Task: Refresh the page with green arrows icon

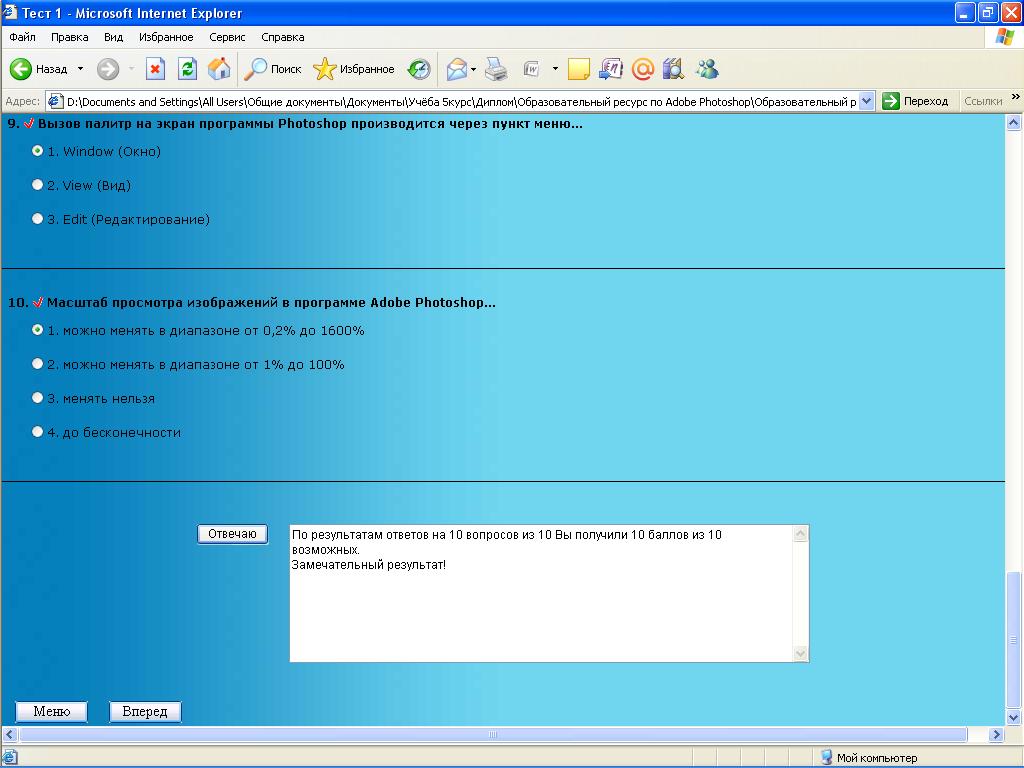Action: tap(187, 69)
